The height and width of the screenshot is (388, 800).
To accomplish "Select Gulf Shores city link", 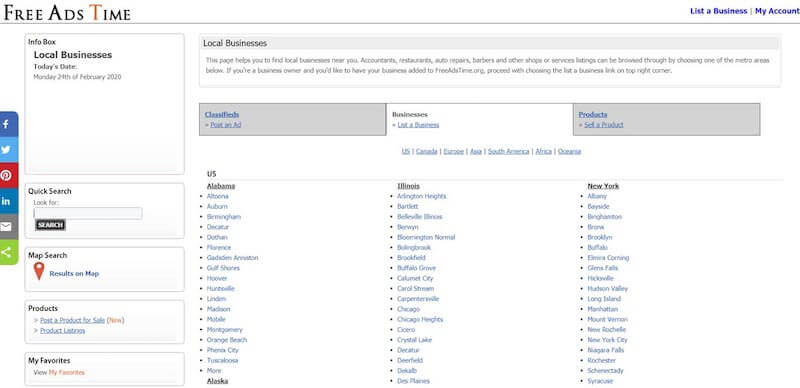I will pyautogui.click(x=223, y=268).
